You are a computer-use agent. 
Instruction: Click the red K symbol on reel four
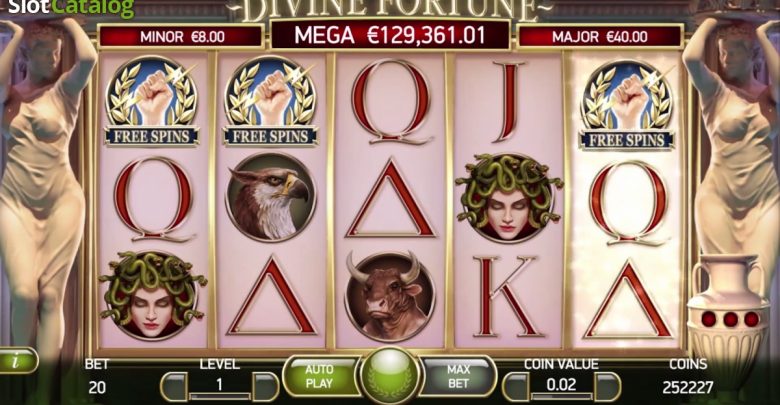coord(507,297)
